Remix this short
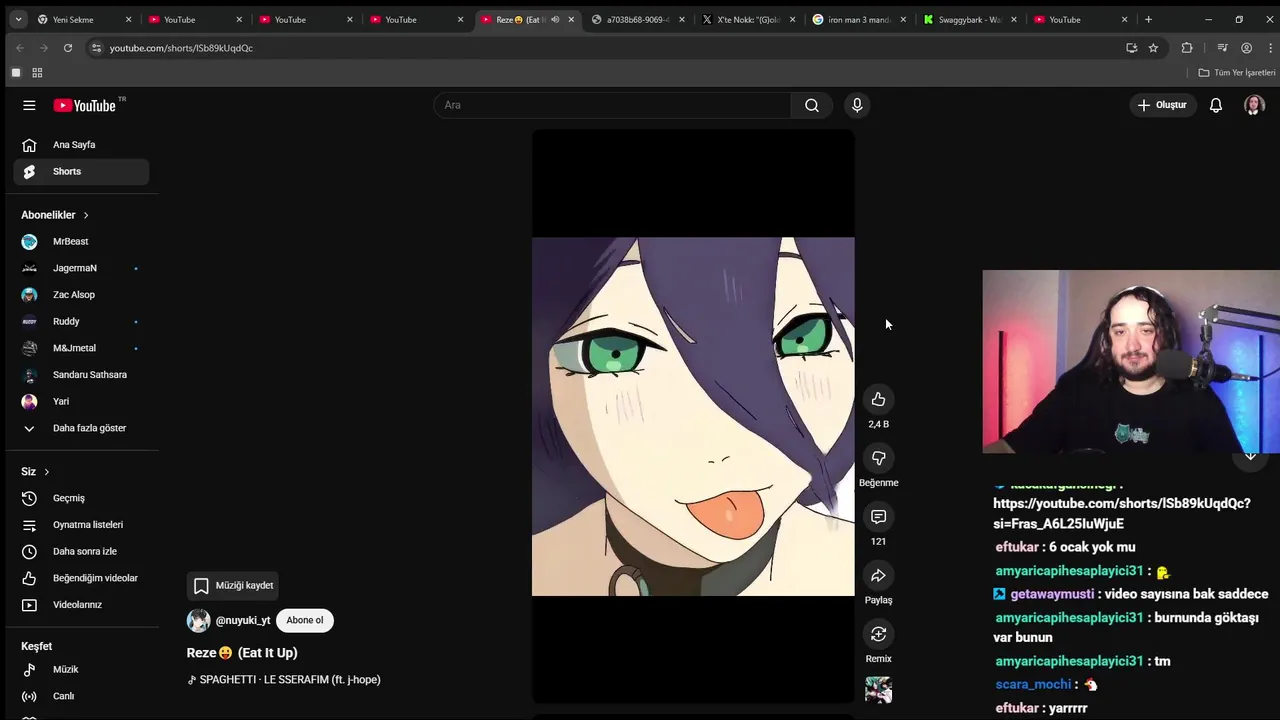This screenshot has height=720, width=1280. tap(878, 634)
